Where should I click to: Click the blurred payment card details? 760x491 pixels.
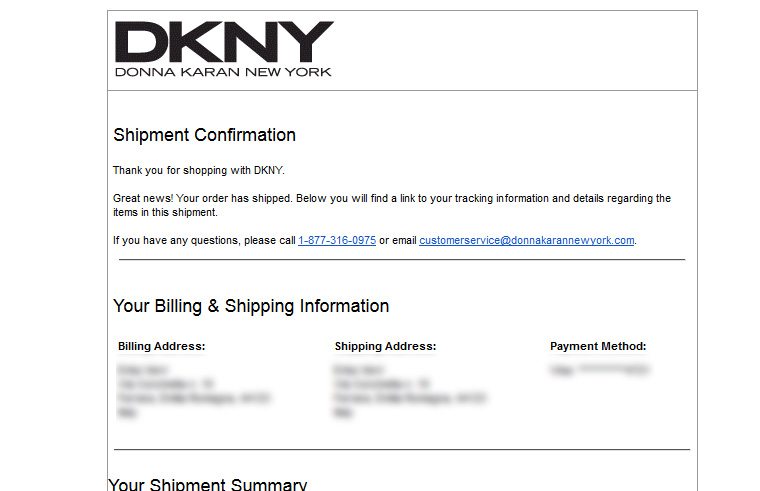[600, 370]
